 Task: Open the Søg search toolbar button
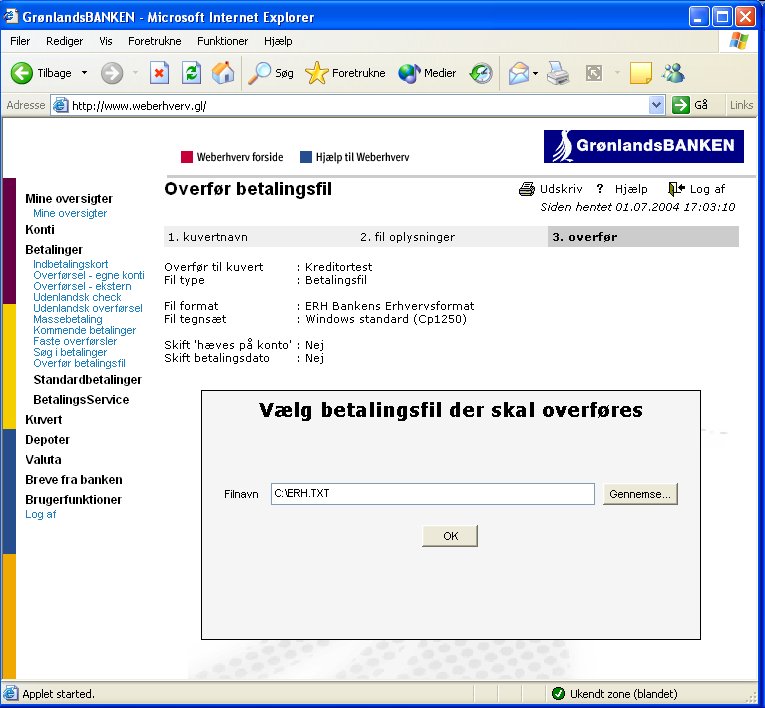(x=271, y=73)
